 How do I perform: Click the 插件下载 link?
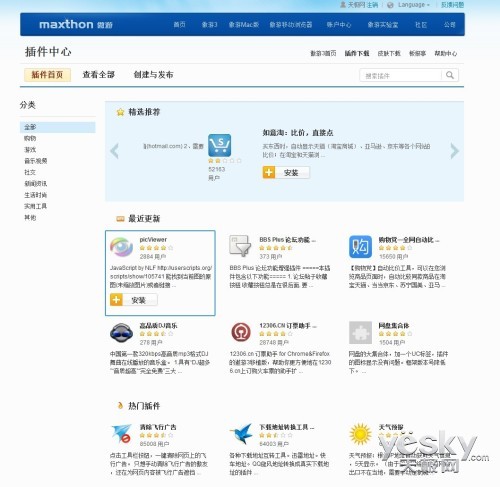point(357,53)
